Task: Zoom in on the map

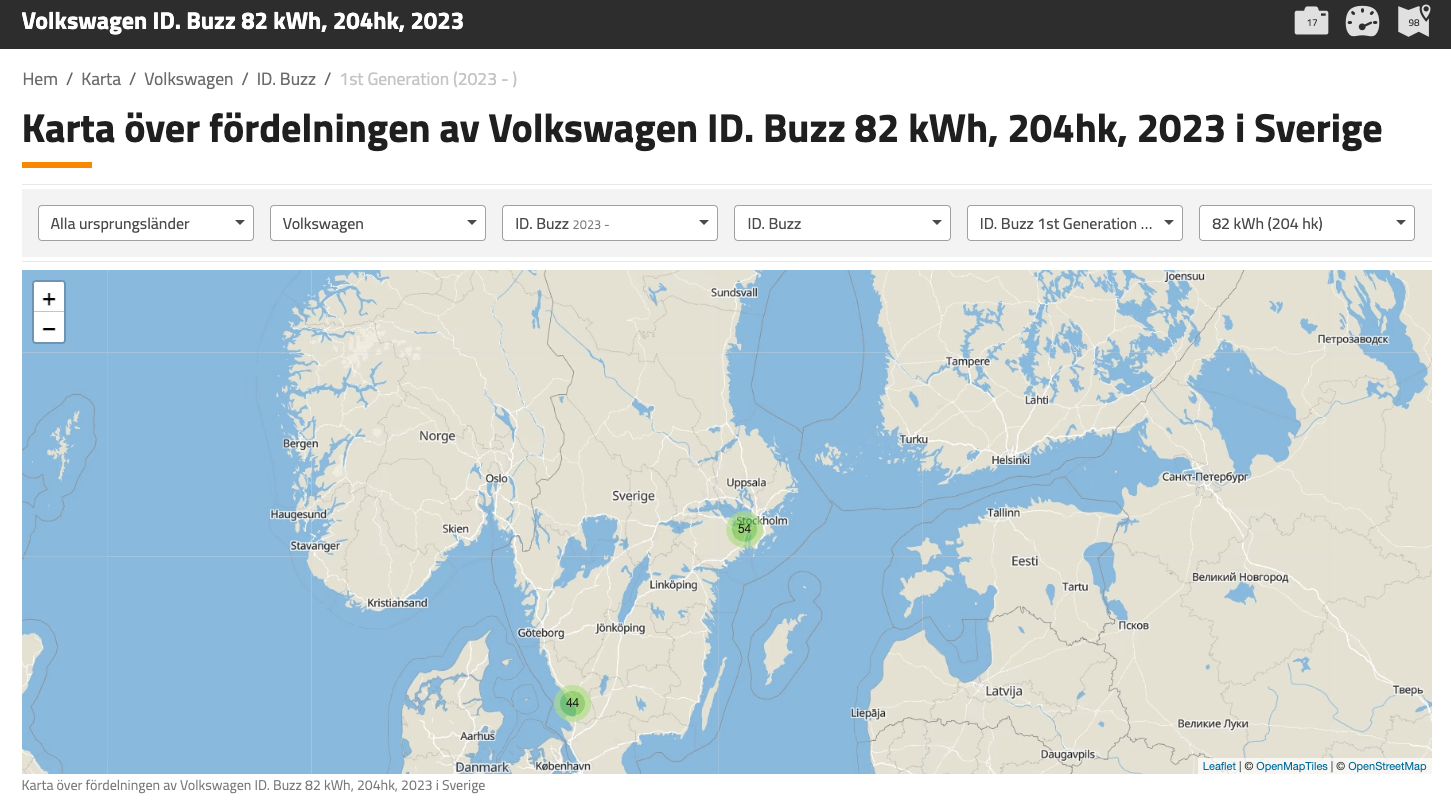Action: tap(49, 298)
